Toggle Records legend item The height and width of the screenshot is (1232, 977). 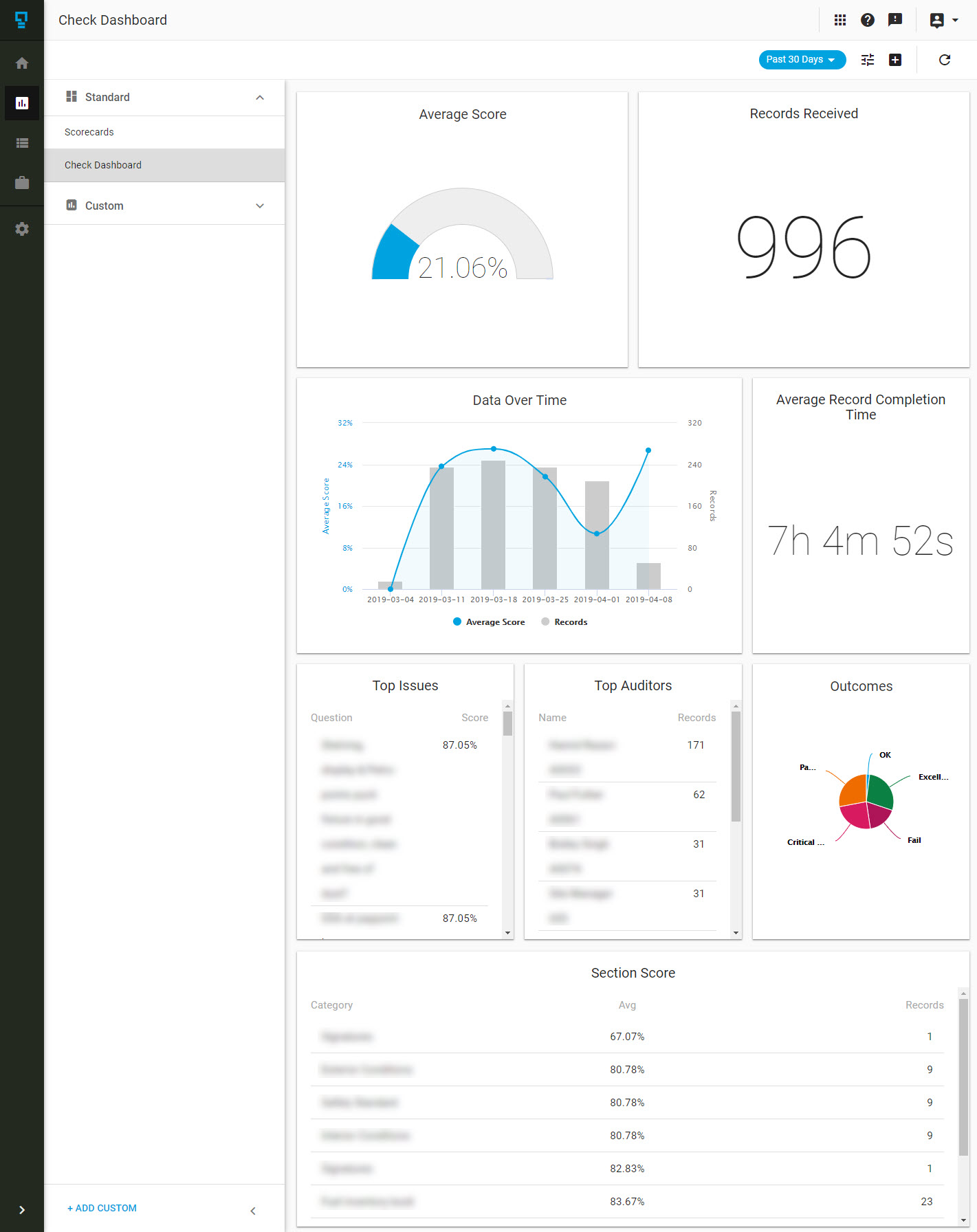point(564,621)
